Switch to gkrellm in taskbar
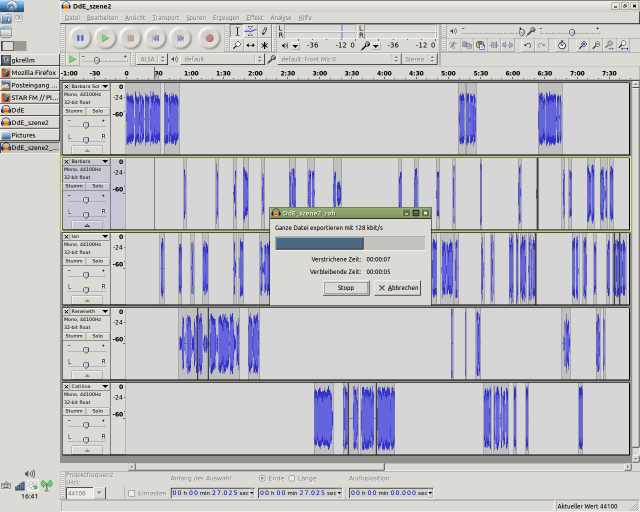This screenshot has height=512, width=640. point(29,60)
